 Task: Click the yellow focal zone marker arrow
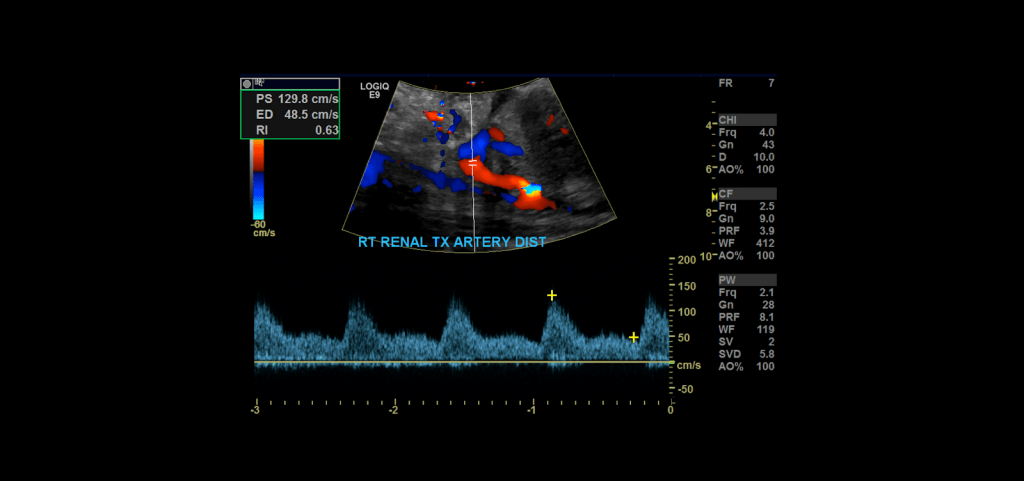[714, 198]
